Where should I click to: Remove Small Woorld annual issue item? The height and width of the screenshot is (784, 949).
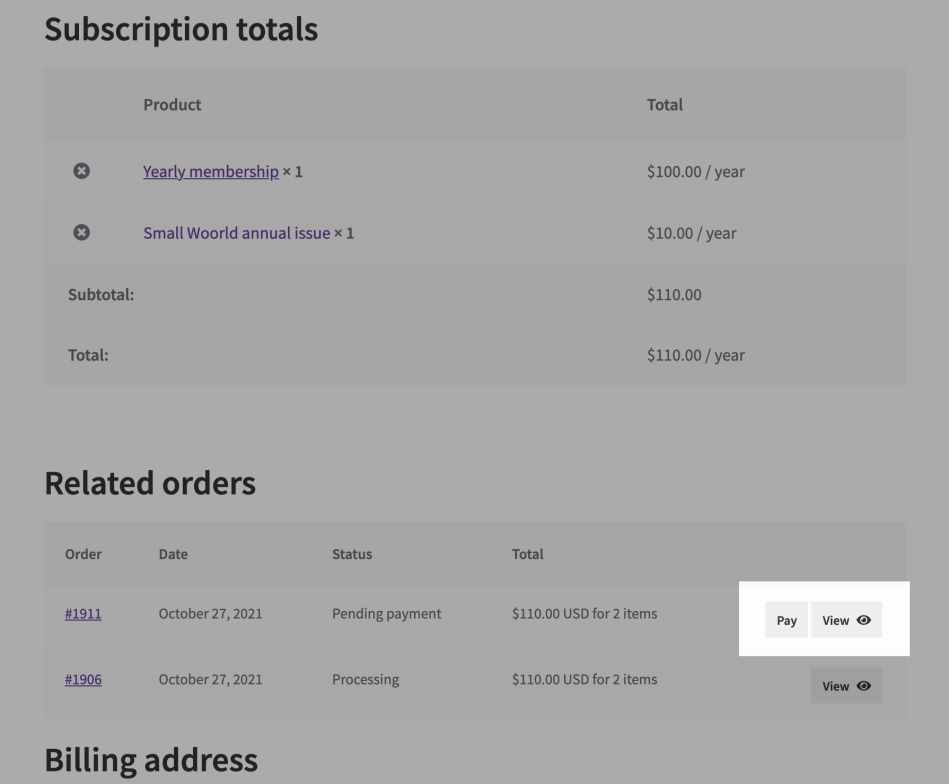point(82,233)
